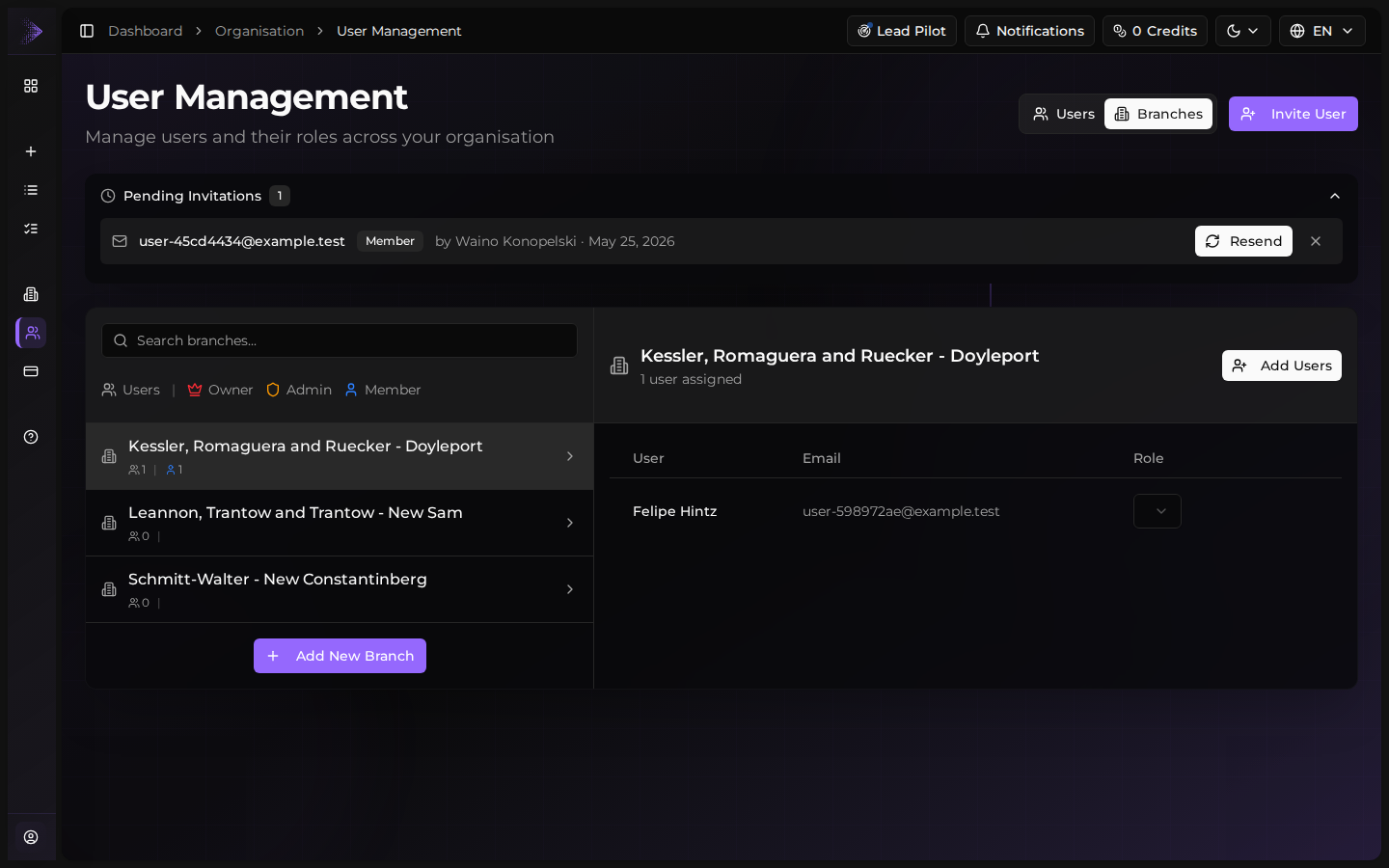Select the Leannon, Trantow and Trantow - New Sam branch
This screenshot has height=868, width=1389.
(x=340, y=523)
